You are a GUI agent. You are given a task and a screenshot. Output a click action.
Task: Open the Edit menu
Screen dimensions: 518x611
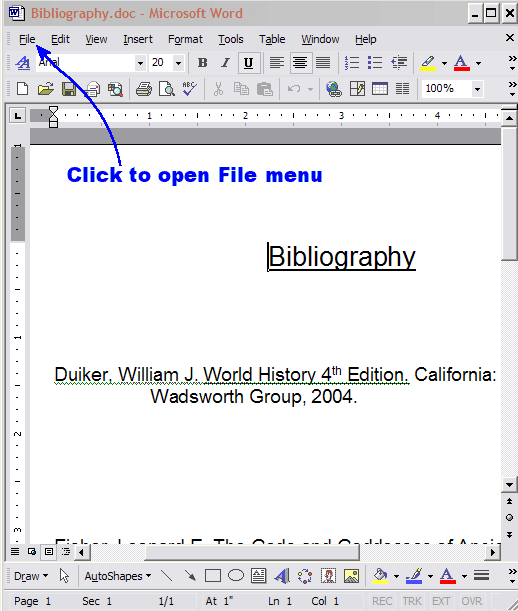tap(60, 39)
